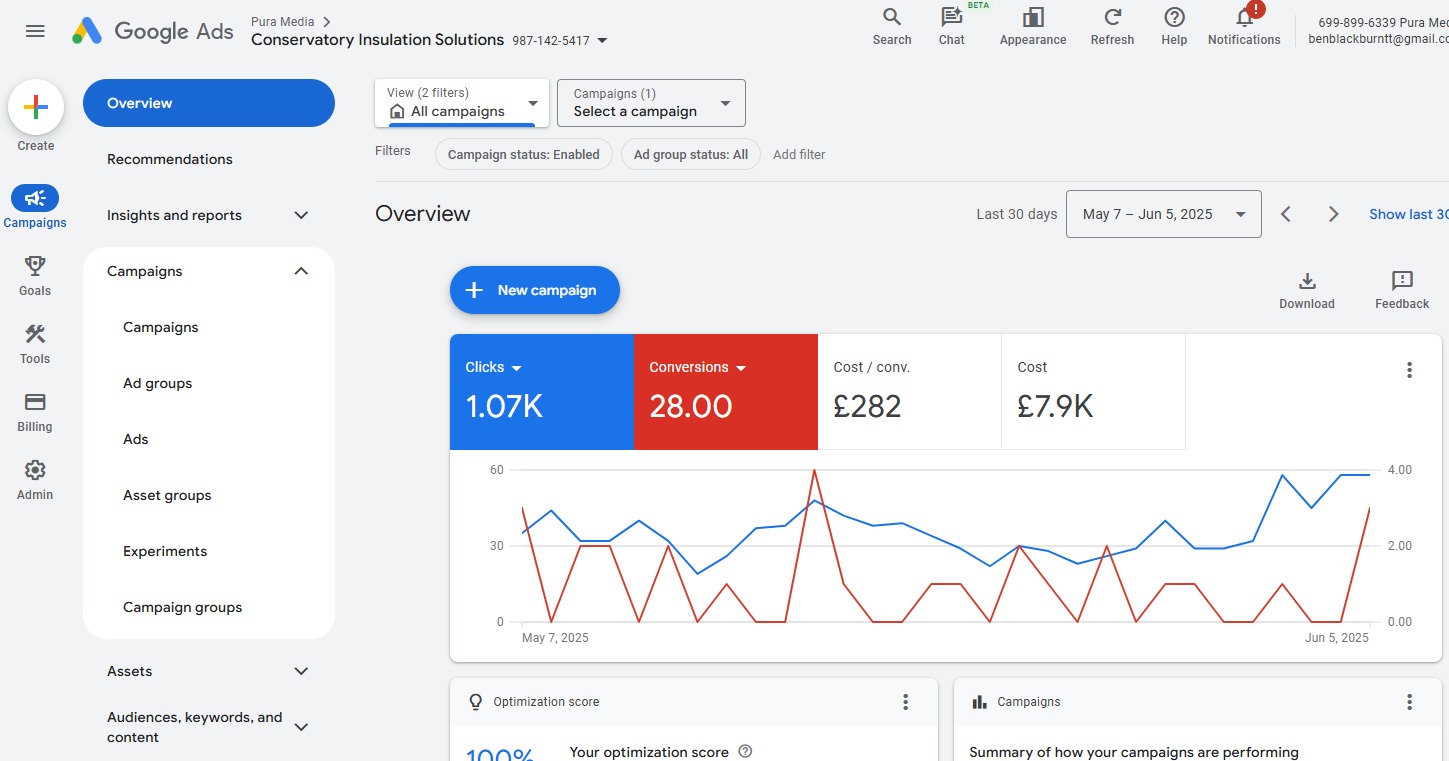Viewport: 1449px width, 761px height.
Task: Expand the Select a campaign dropdown
Action: pyautogui.click(x=650, y=103)
